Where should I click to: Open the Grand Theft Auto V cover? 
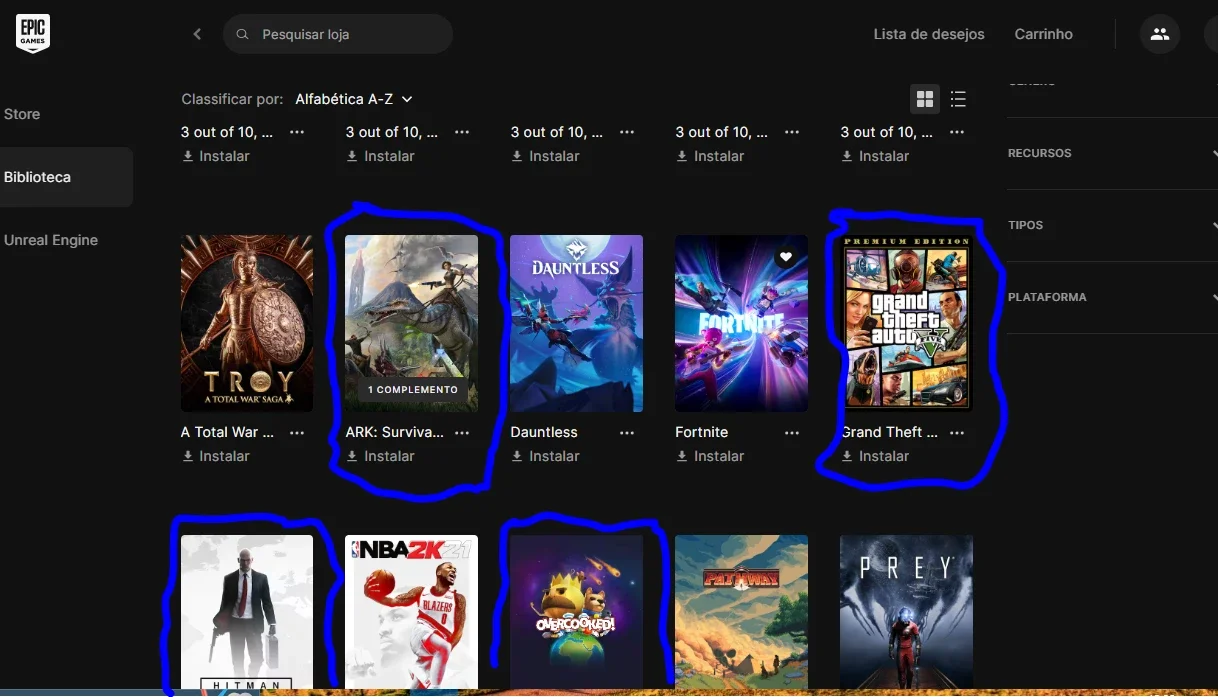pos(907,323)
